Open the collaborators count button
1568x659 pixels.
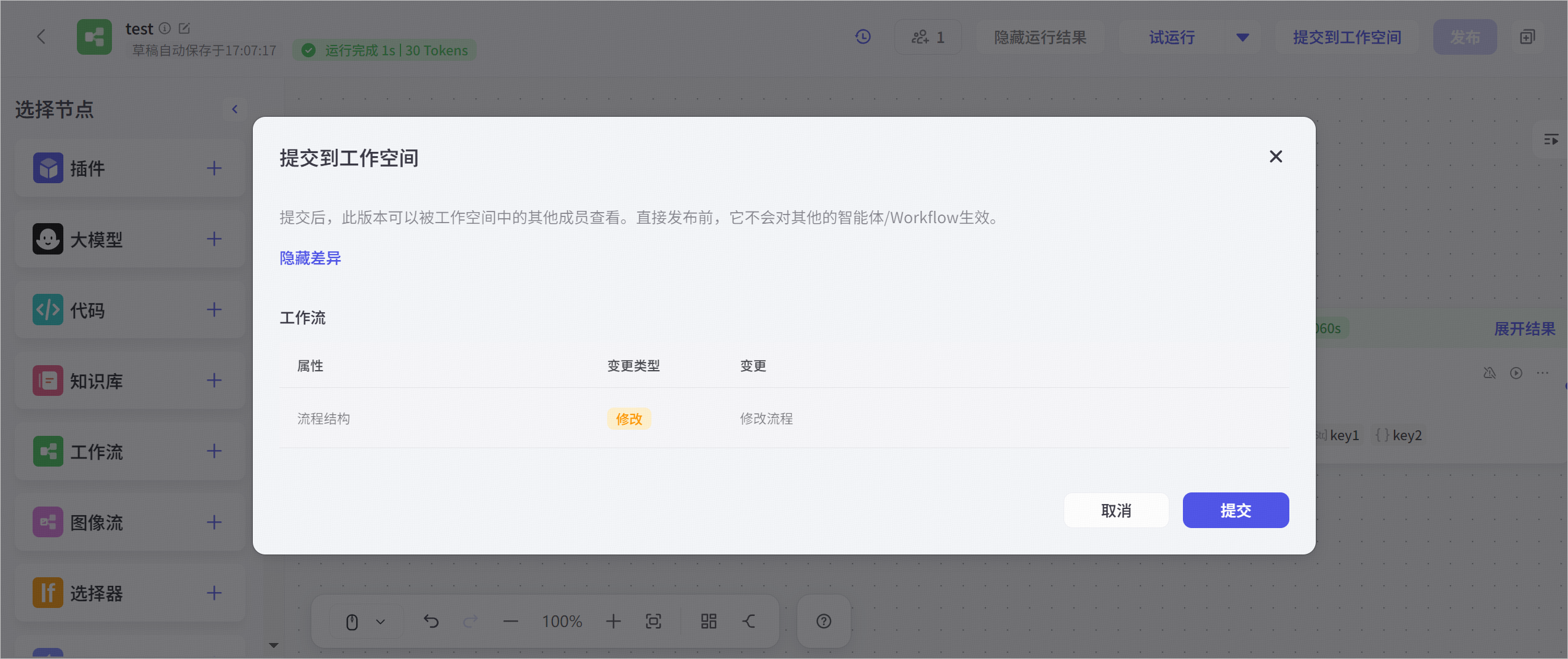point(928,37)
